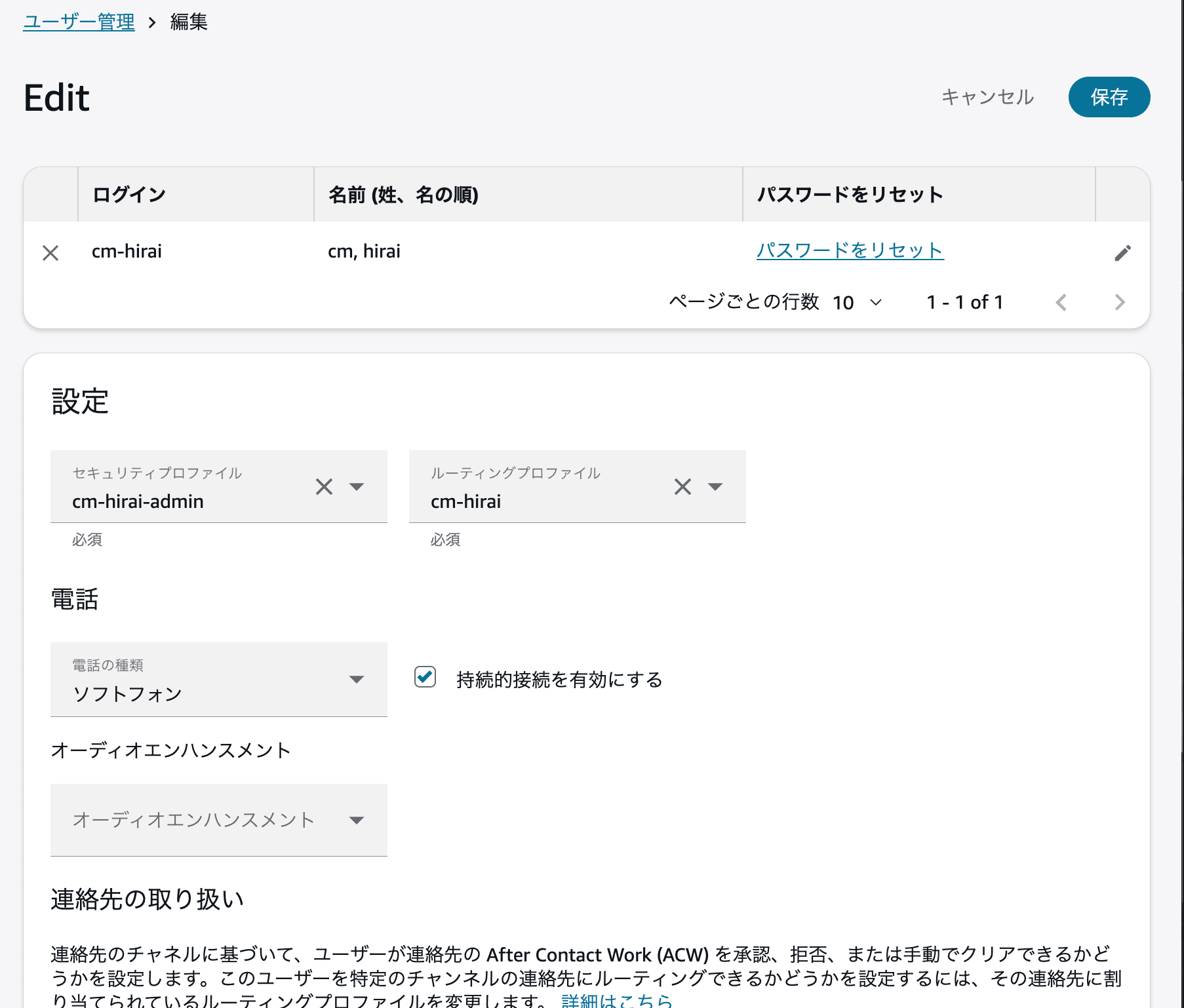Navigate back via the ユーザー管理 breadcrumb
1184x1008 pixels.
[79, 22]
